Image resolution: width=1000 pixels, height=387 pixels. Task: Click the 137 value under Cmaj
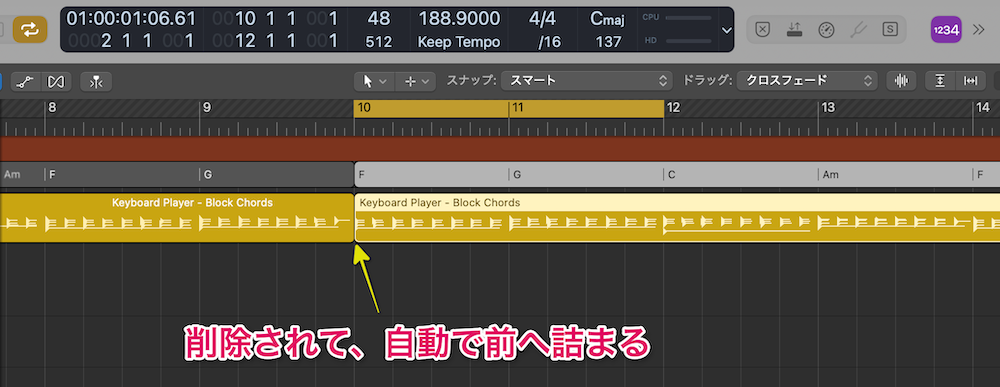pyautogui.click(x=608, y=42)
